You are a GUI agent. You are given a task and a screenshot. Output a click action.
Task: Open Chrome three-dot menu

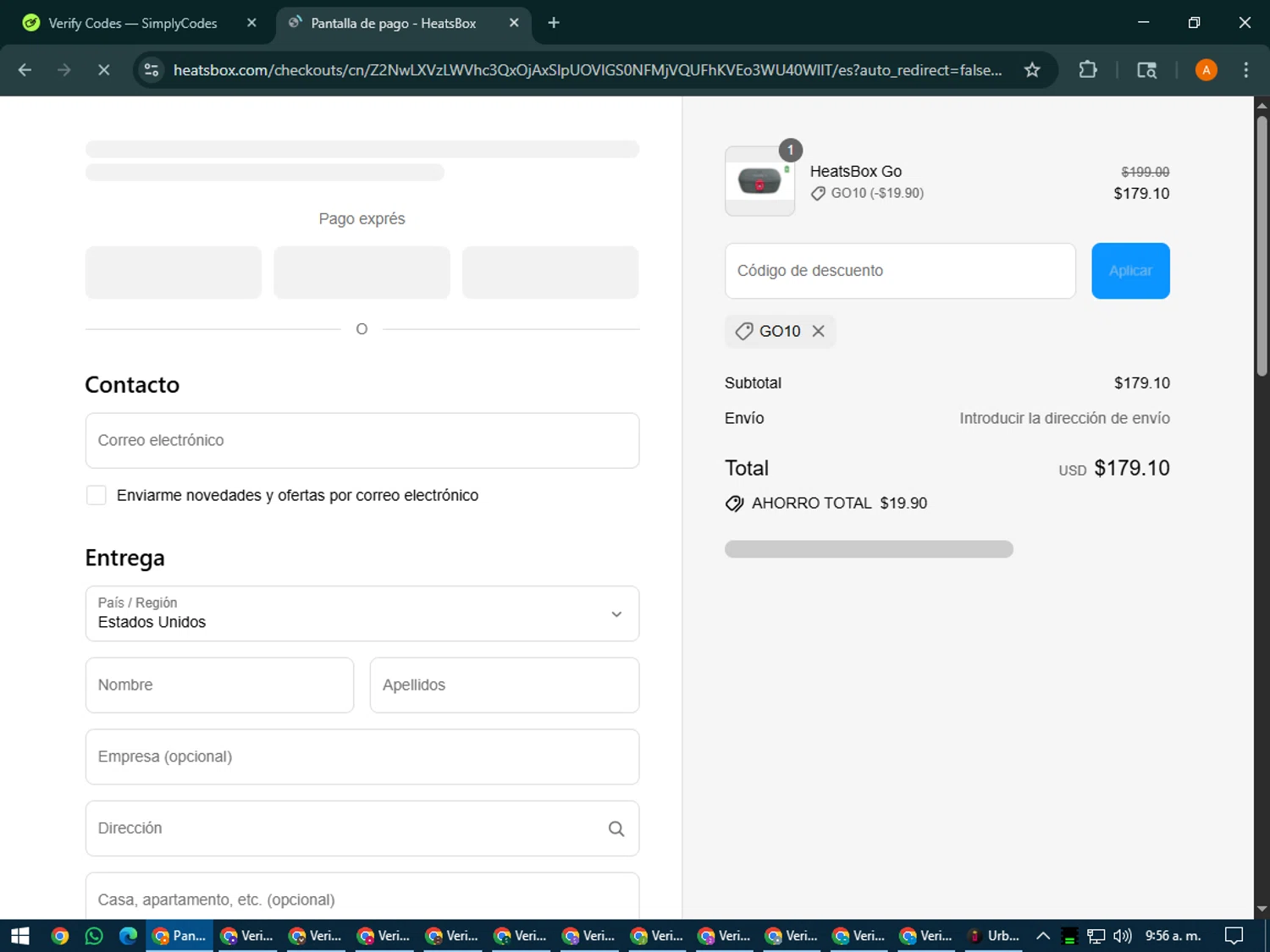pyautogui.click(x=1245, y=70)
